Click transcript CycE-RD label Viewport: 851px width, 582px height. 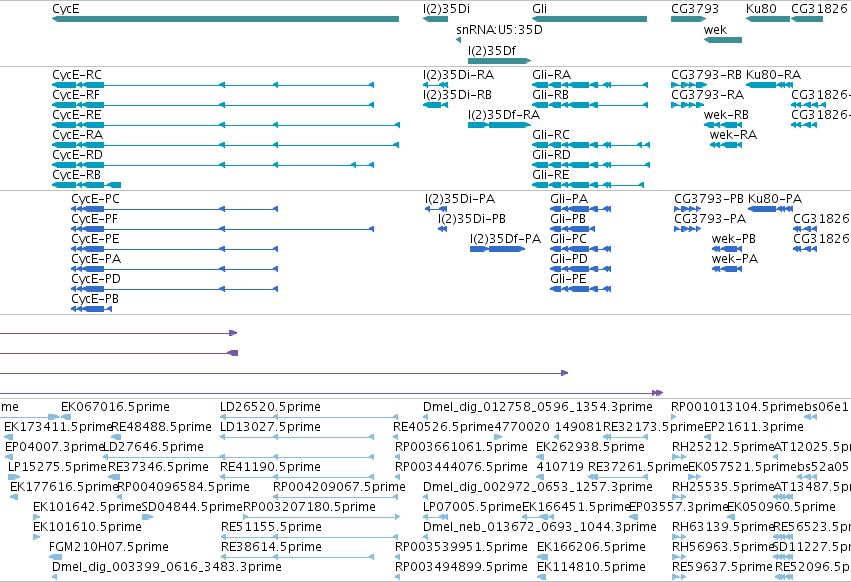[77, 155]
